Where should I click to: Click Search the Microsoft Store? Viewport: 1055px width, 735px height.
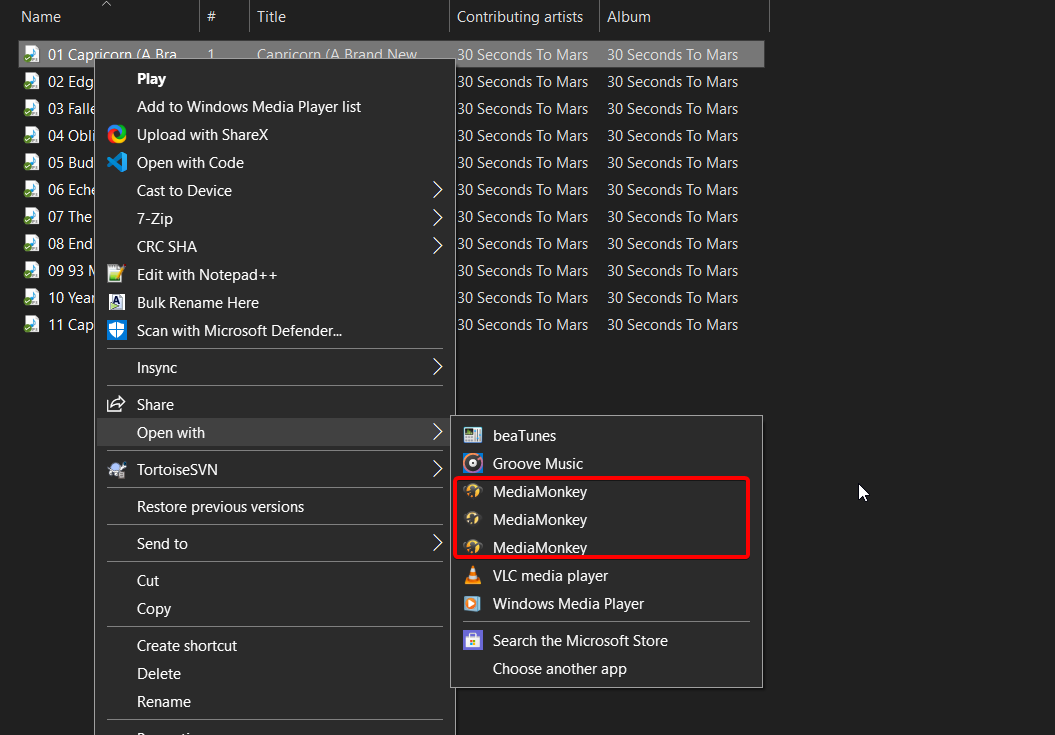point(580,641)
